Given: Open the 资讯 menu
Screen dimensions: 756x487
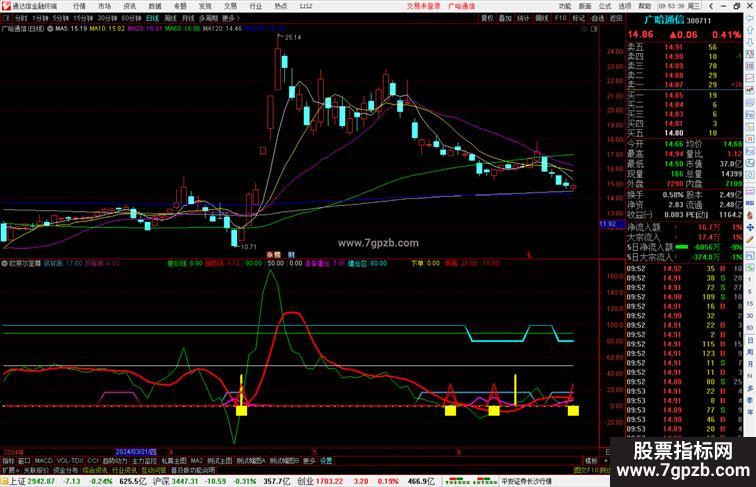Looking at the screenshot, I should tap(130, 6).
